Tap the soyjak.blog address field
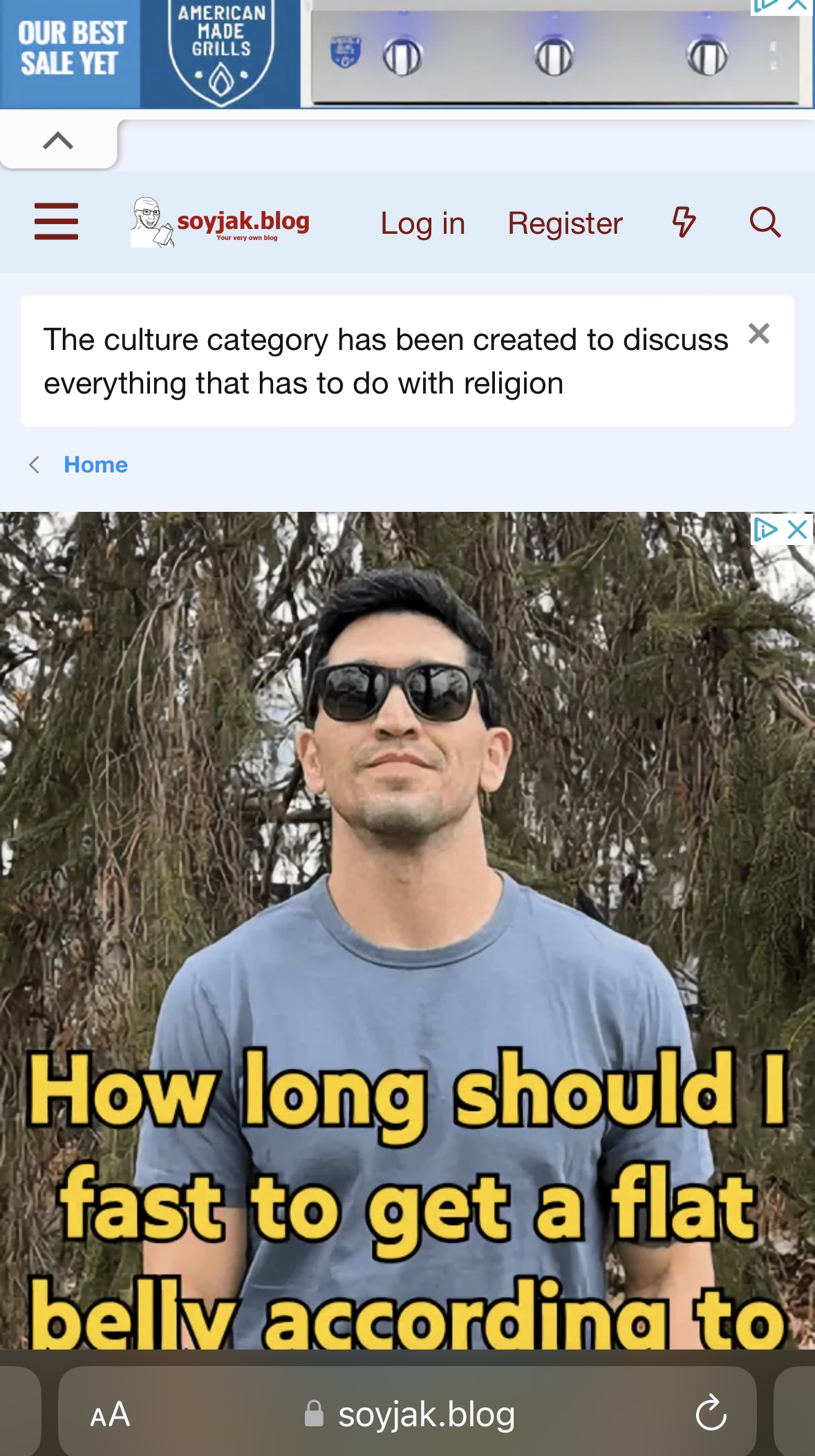The width and height of the screenshot is (815, 1456). (x=408, y=1413)
